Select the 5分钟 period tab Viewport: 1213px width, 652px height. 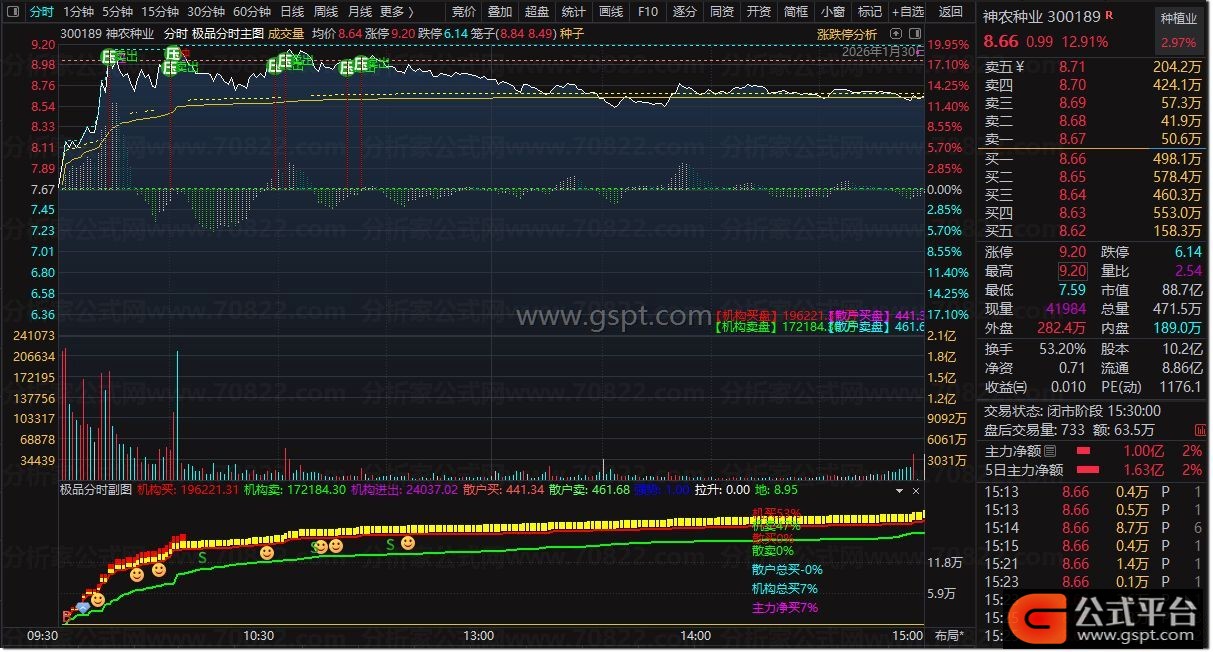[118, 12]
